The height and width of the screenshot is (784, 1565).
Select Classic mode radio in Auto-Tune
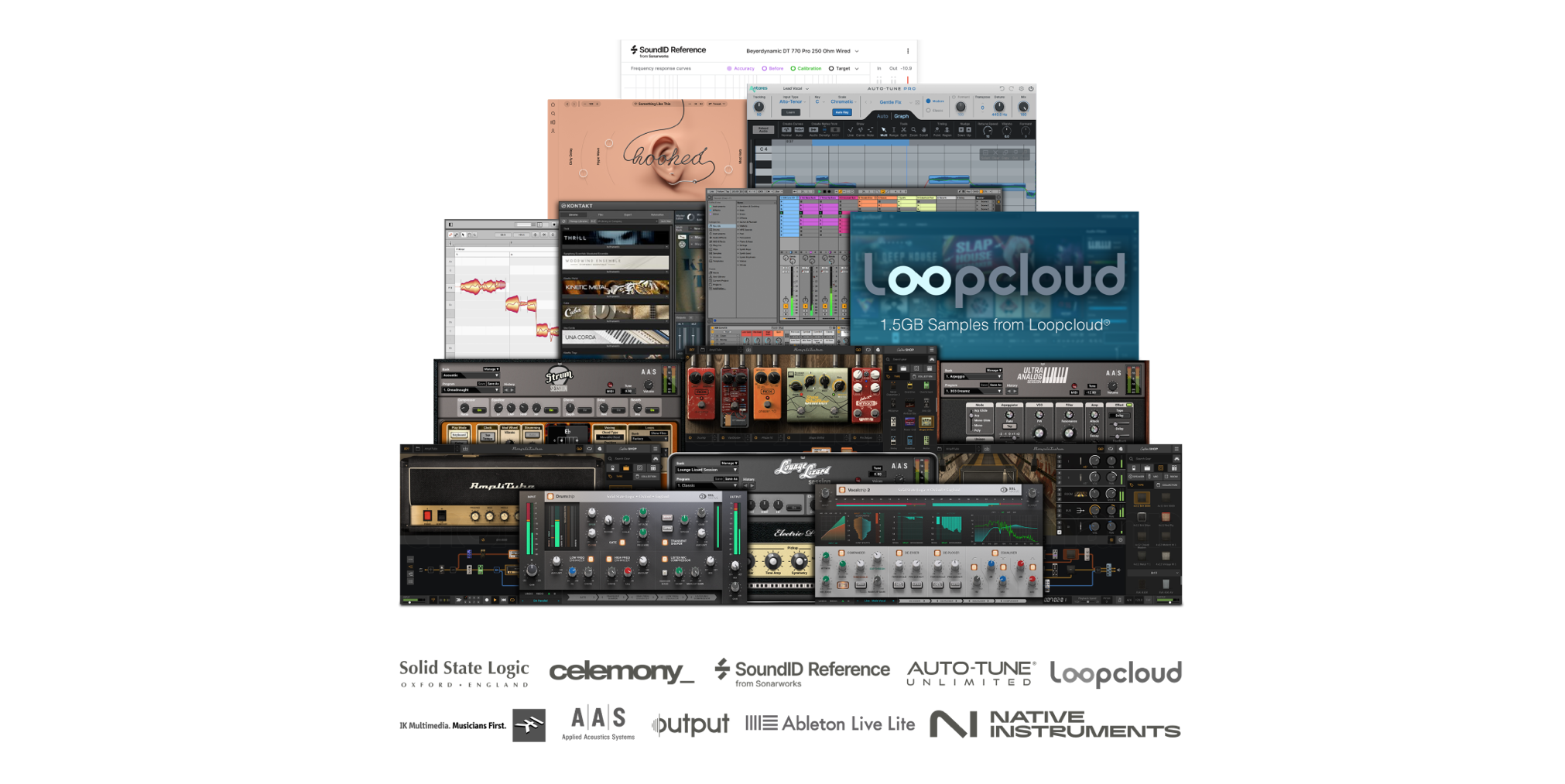(928, 110)
